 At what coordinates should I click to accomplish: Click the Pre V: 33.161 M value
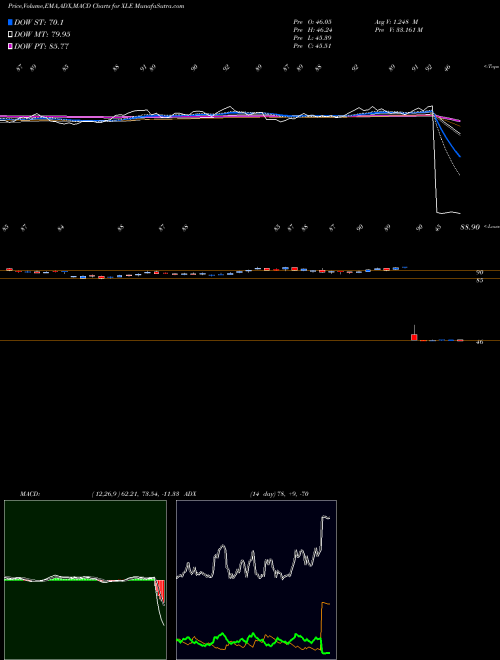click(x=399, y=30)
